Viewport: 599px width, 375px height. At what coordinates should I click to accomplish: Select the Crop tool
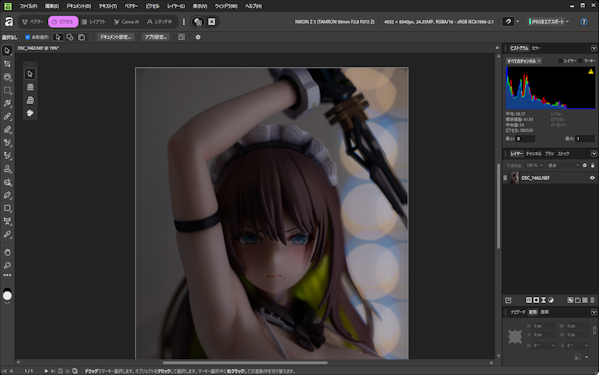(x=7, y=64)
